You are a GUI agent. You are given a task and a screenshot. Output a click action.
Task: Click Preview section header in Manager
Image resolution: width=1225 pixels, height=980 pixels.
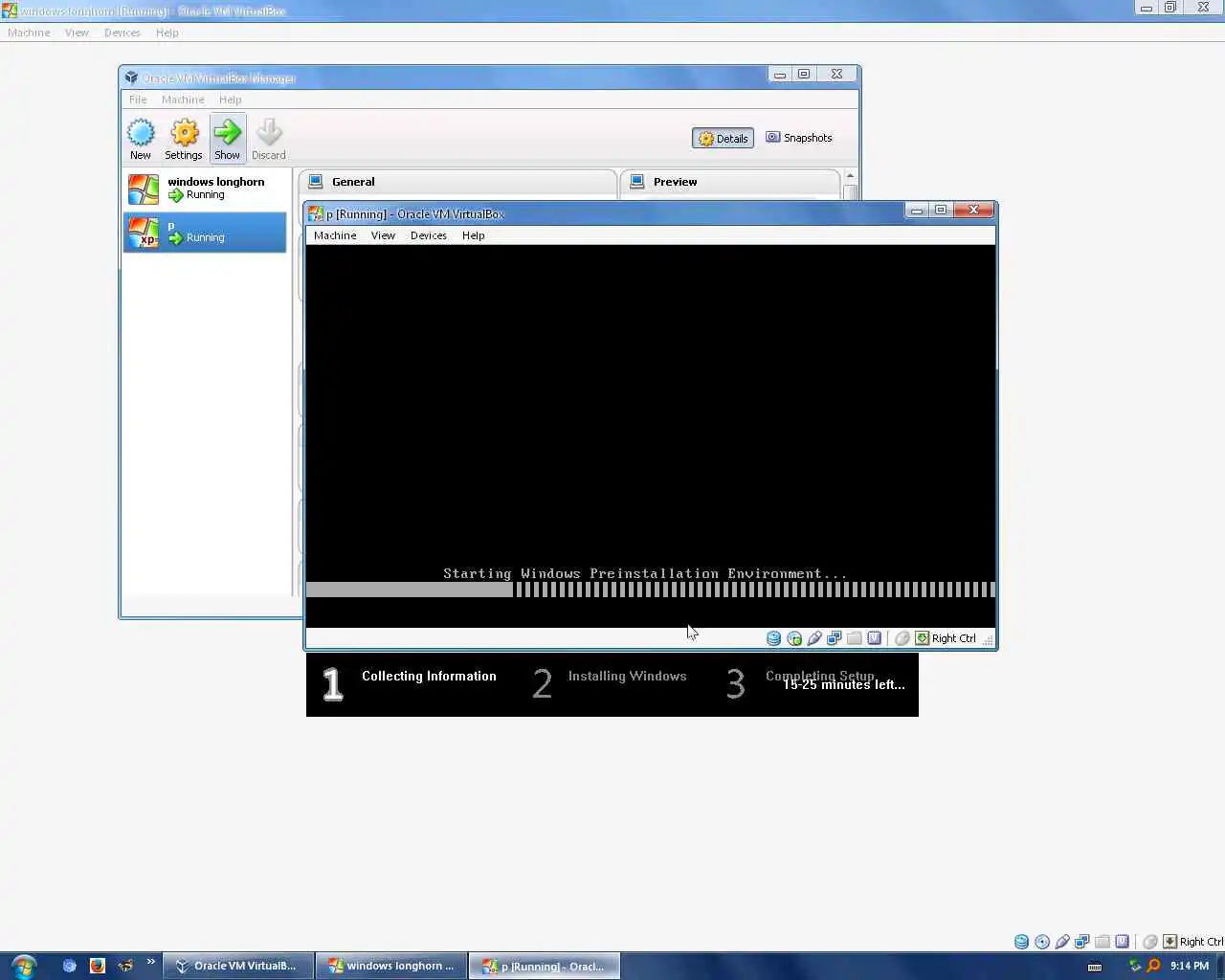click(x=730, y=182)
